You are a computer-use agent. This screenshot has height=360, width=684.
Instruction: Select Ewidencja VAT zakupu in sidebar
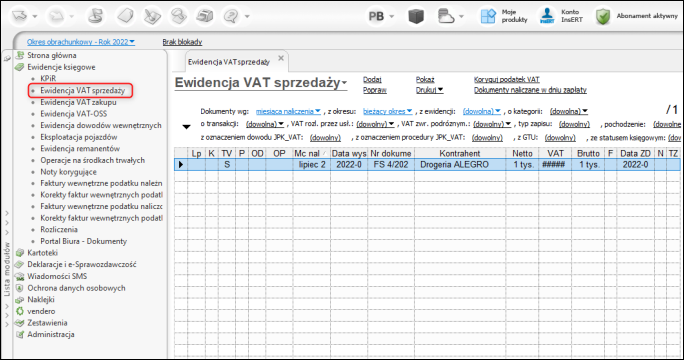[x=78, y=102]
